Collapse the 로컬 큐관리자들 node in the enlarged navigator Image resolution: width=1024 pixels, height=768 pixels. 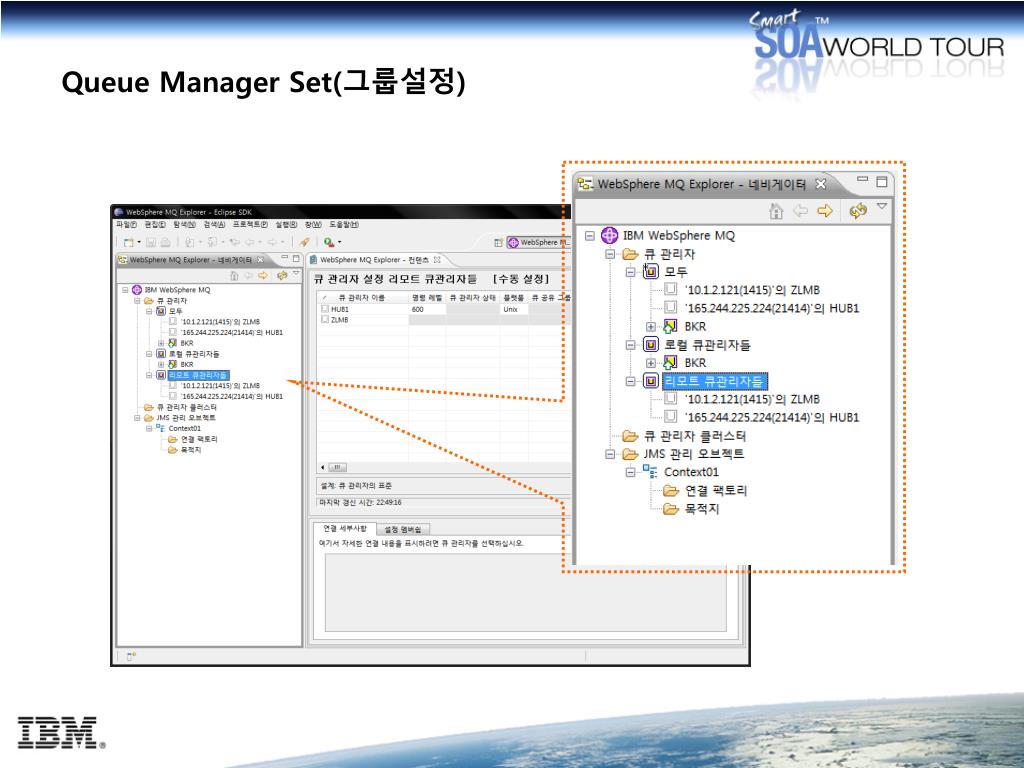(630, 345)
